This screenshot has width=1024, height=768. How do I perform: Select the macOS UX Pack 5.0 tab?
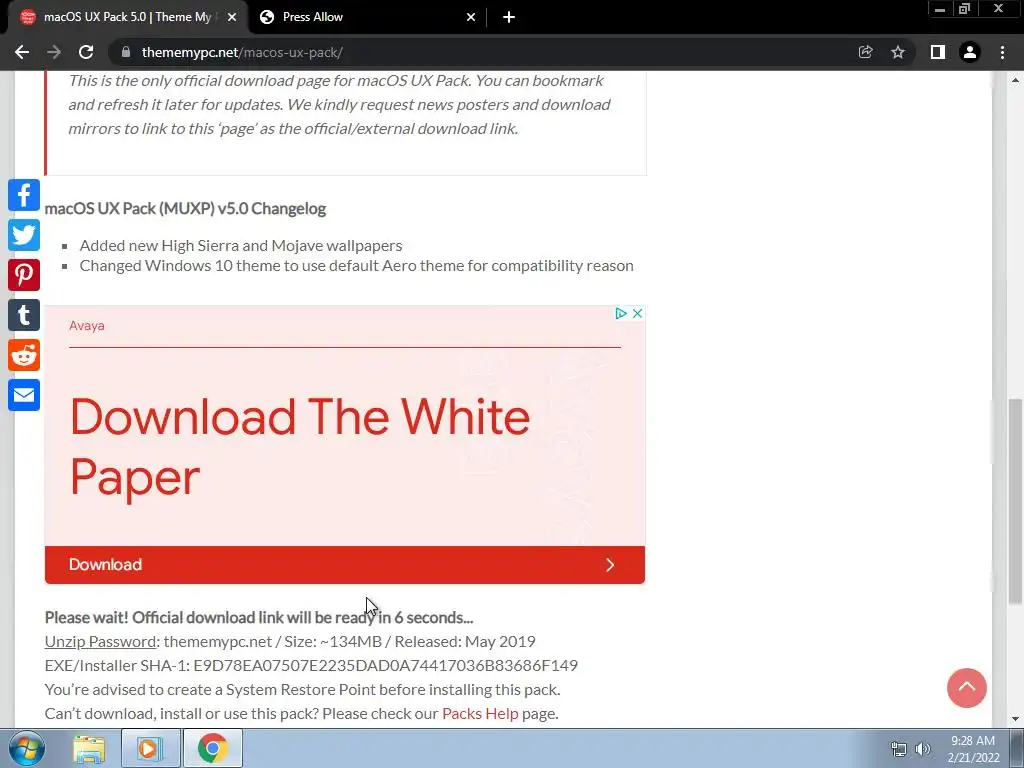pos(127,17)
